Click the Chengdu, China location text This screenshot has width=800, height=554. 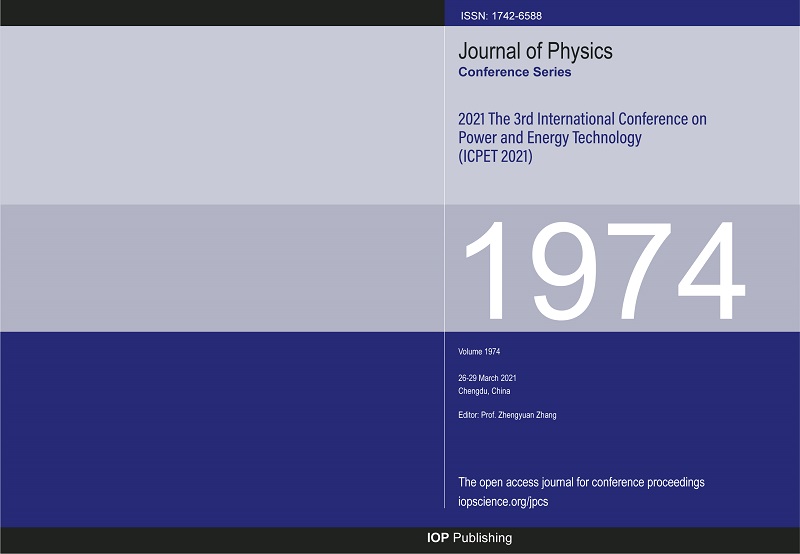pos(484,391)
